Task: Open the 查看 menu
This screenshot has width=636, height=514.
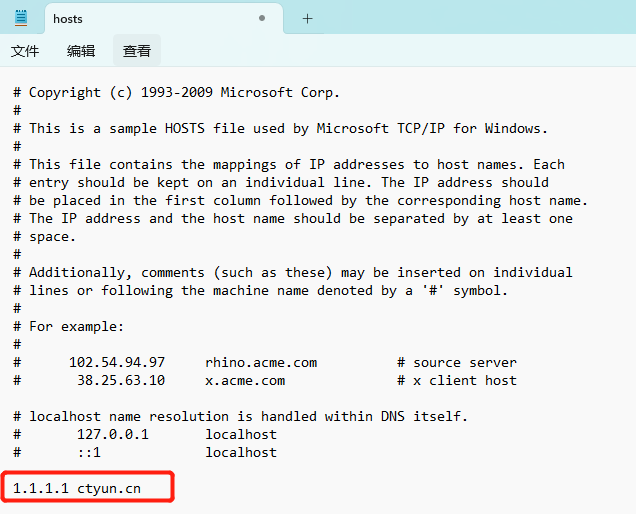Action: [x=137, y=51]
